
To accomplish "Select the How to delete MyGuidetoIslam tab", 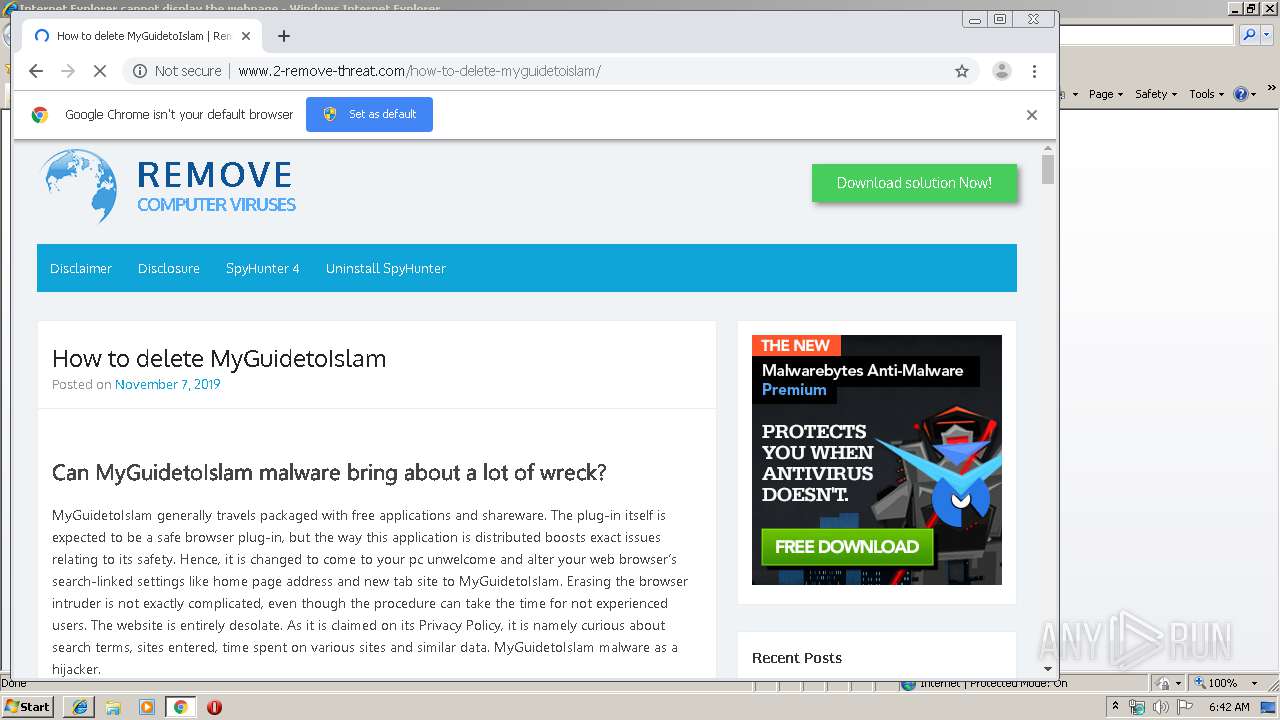I will [142, 36].
